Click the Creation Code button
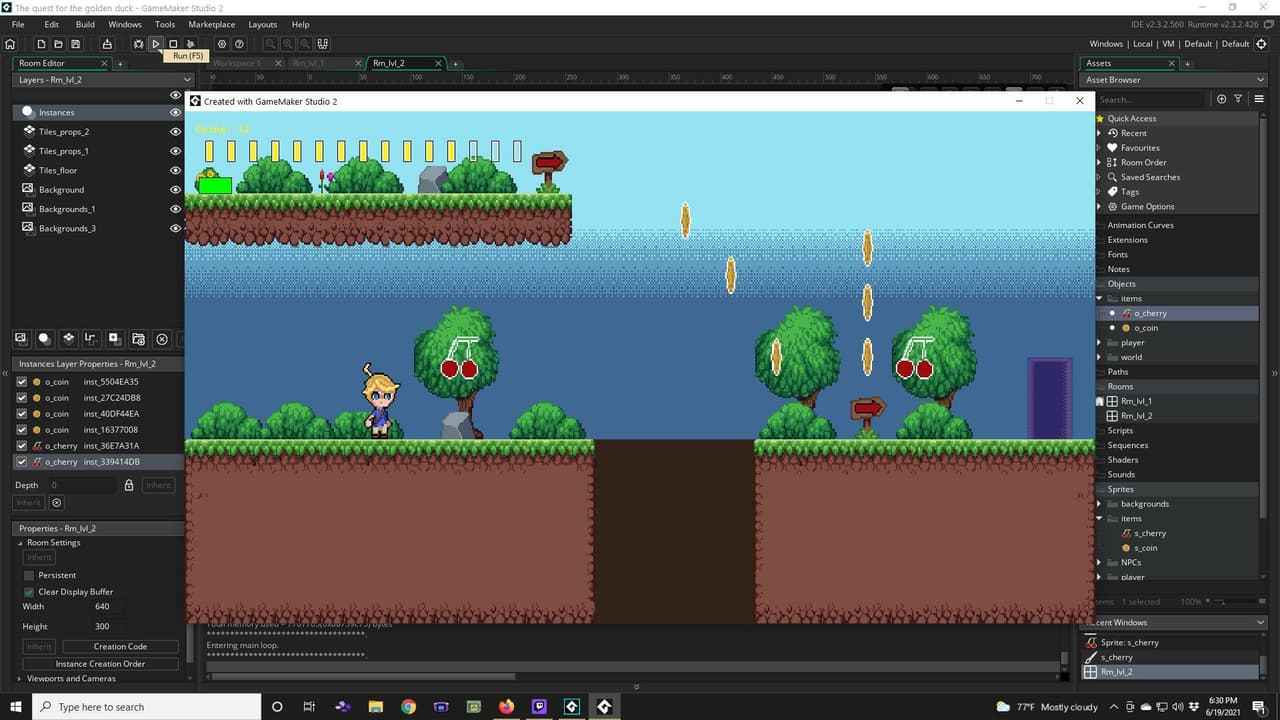This screenshot has width=1280, height=720. click(121, 646)
